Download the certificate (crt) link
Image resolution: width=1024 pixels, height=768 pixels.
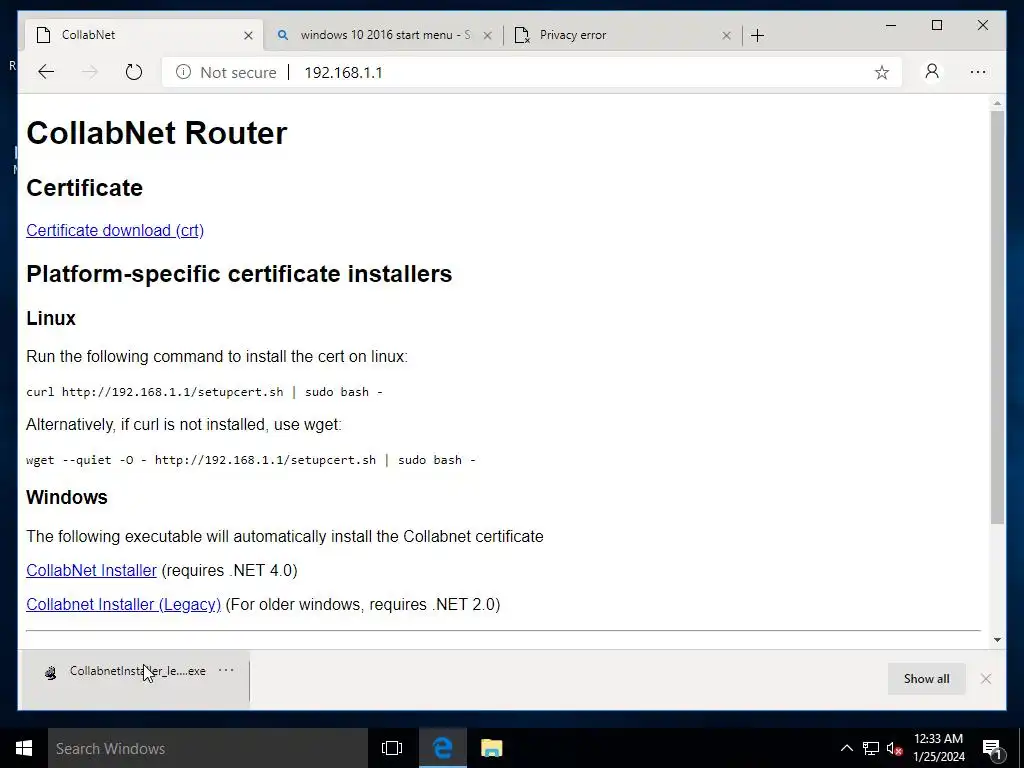pyautogui.click(x=115, y=231)
